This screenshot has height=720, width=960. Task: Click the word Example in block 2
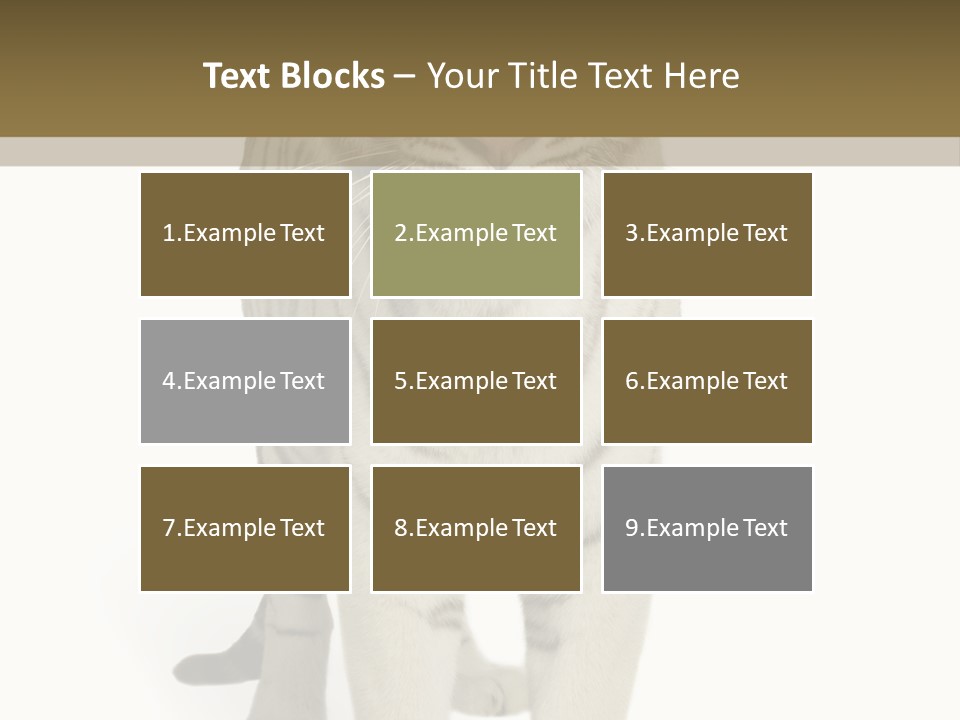(462, 233)
